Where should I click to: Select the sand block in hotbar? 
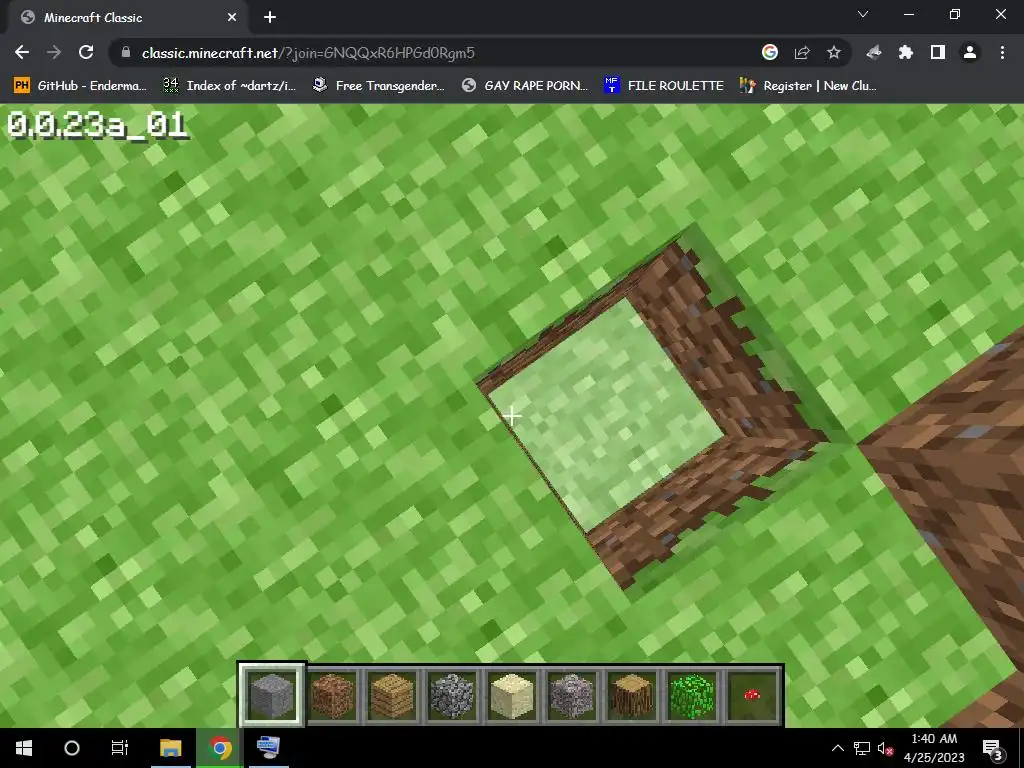pyautogui.click(x=512, y=695)
